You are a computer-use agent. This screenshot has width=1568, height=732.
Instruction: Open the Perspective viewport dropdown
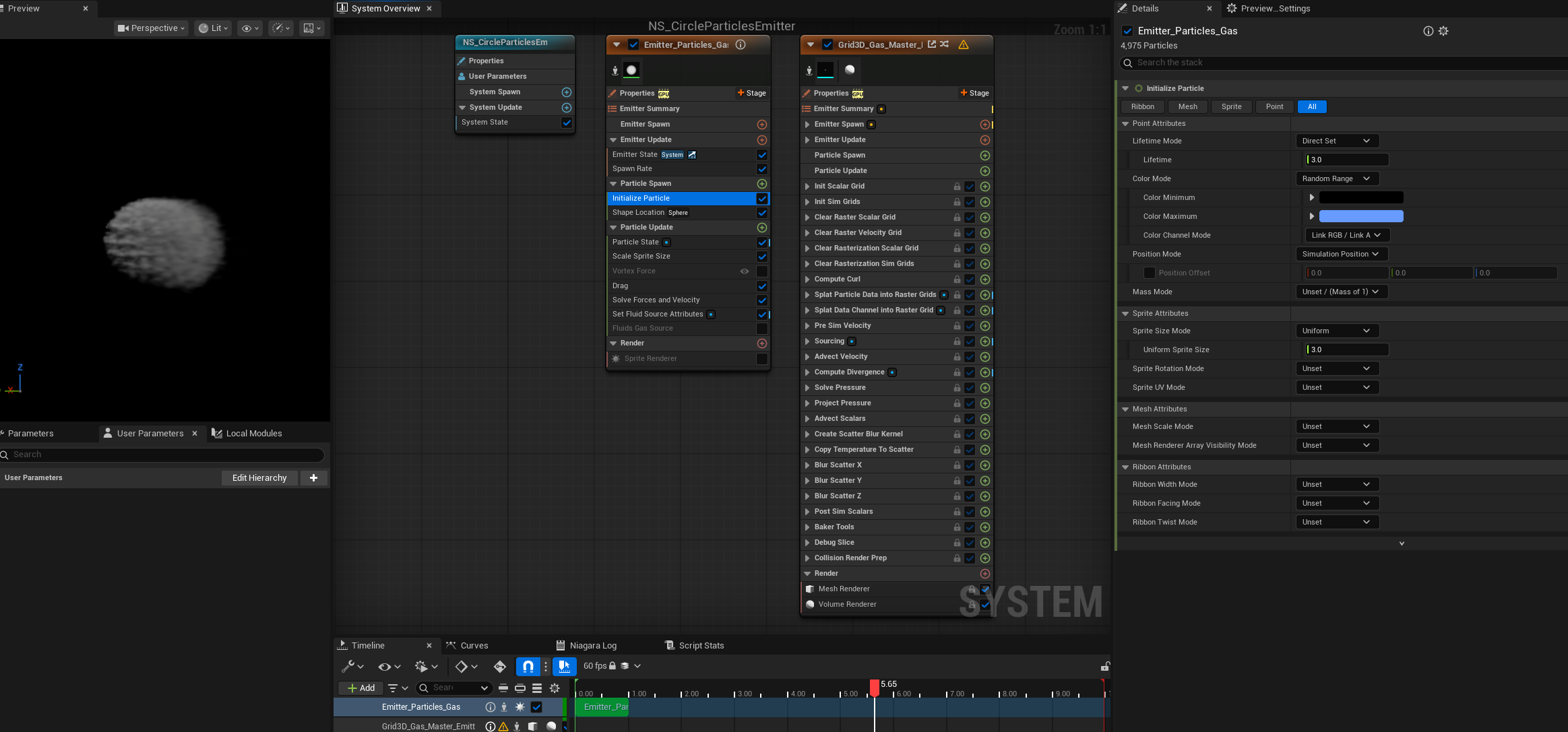(151, 28)
